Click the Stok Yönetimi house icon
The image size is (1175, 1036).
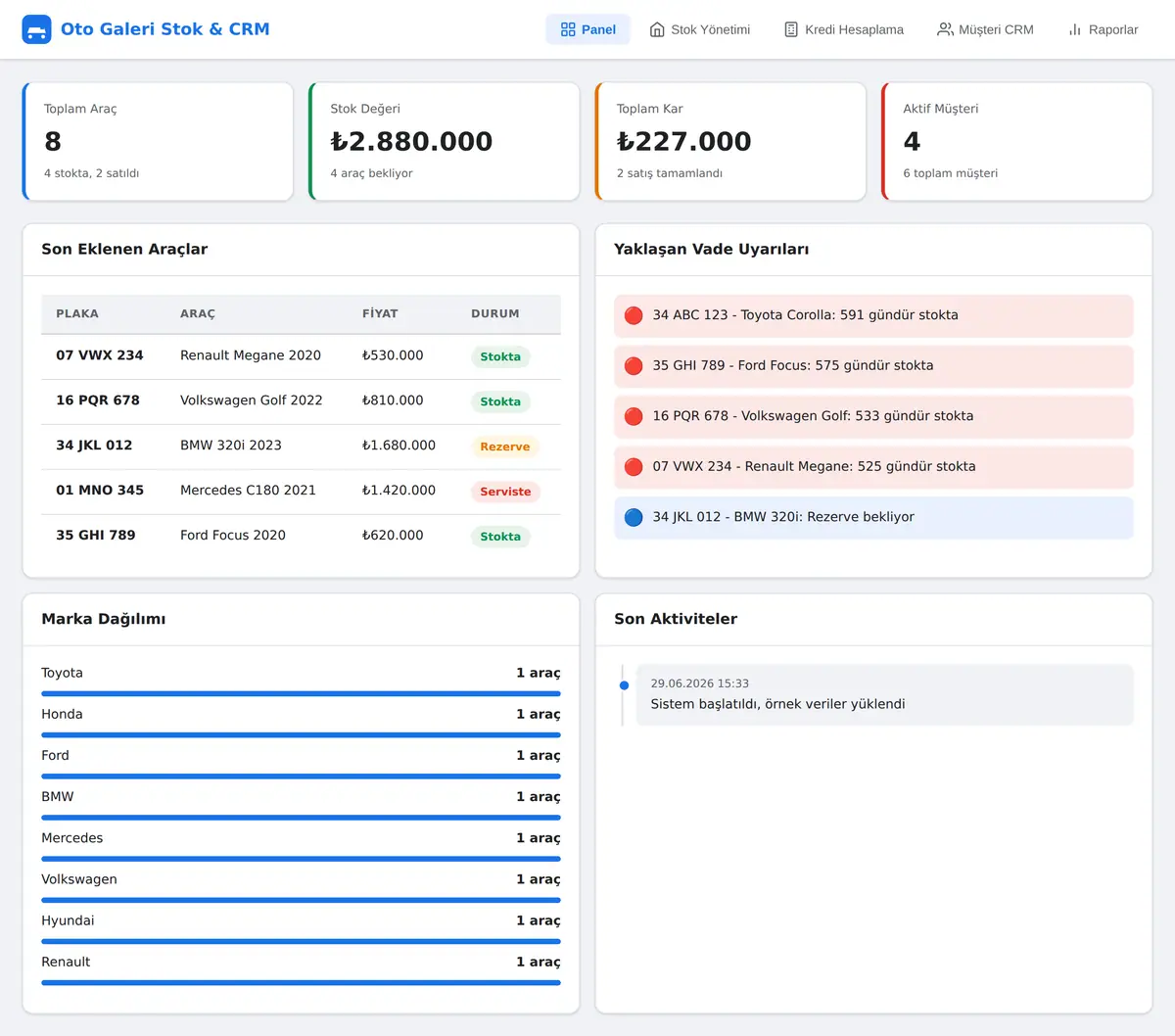point(657,29)
